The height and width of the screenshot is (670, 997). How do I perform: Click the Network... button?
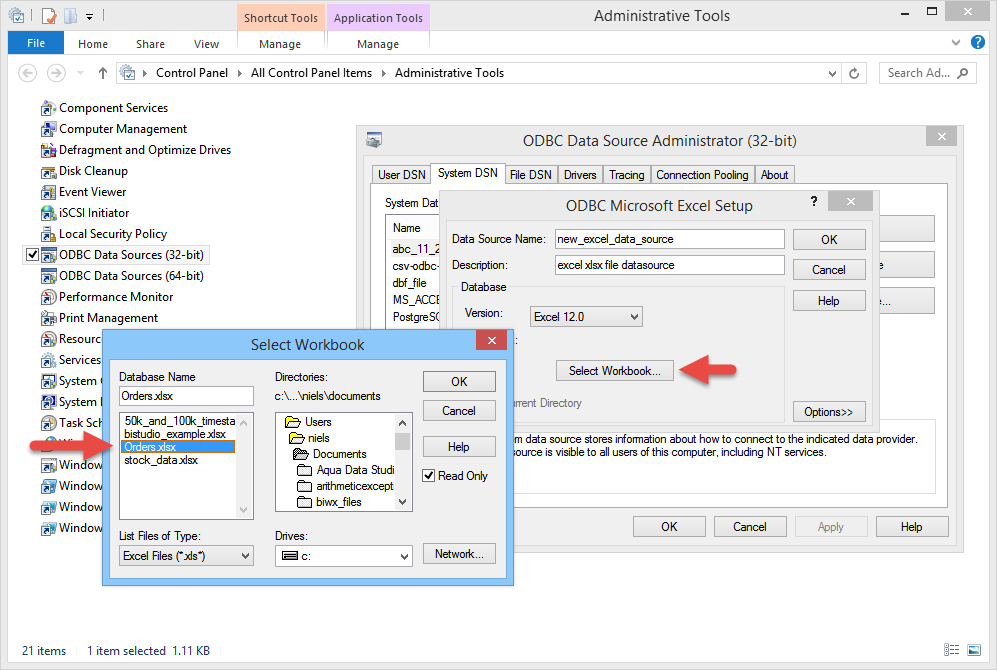[x=459, y=554]
